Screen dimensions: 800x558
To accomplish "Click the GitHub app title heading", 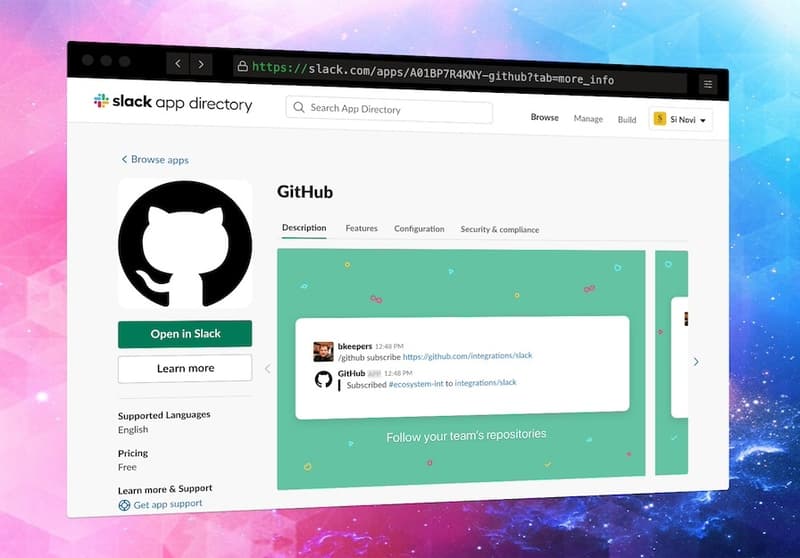I will [305, 192].
